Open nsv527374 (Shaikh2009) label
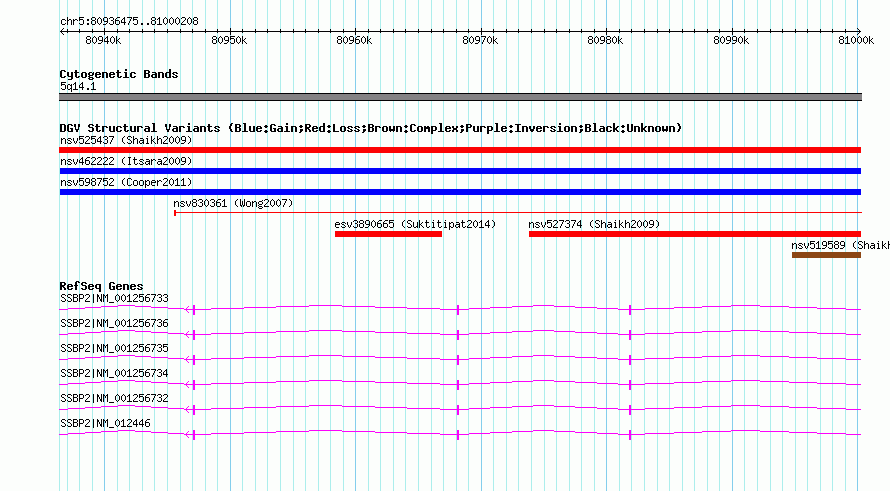Screen dimensions: 890x491 (594, 224)
